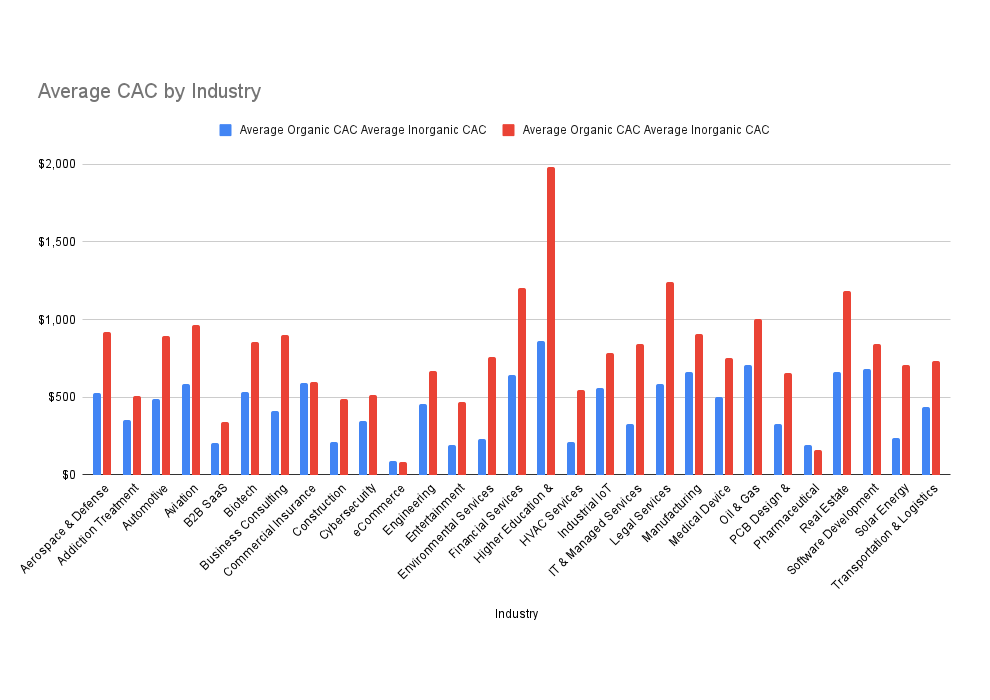Click the 'Pharmaceutical' axis label
Screen dimensions: 990x700
[x=787, y=516]
